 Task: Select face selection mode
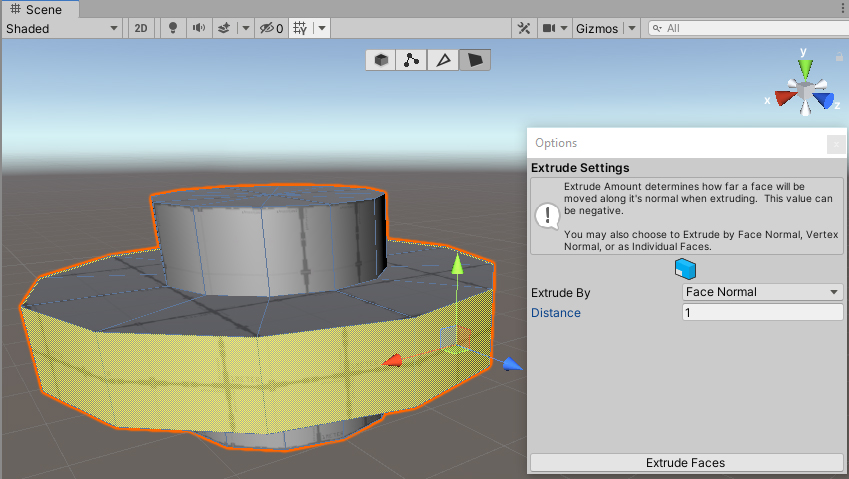(x=475, y=60)
